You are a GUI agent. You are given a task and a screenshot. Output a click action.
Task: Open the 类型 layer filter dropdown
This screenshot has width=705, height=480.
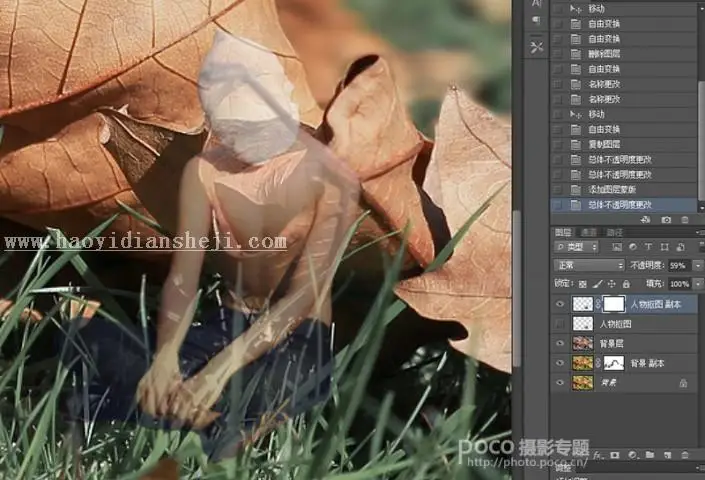click(x=576, y=247)
